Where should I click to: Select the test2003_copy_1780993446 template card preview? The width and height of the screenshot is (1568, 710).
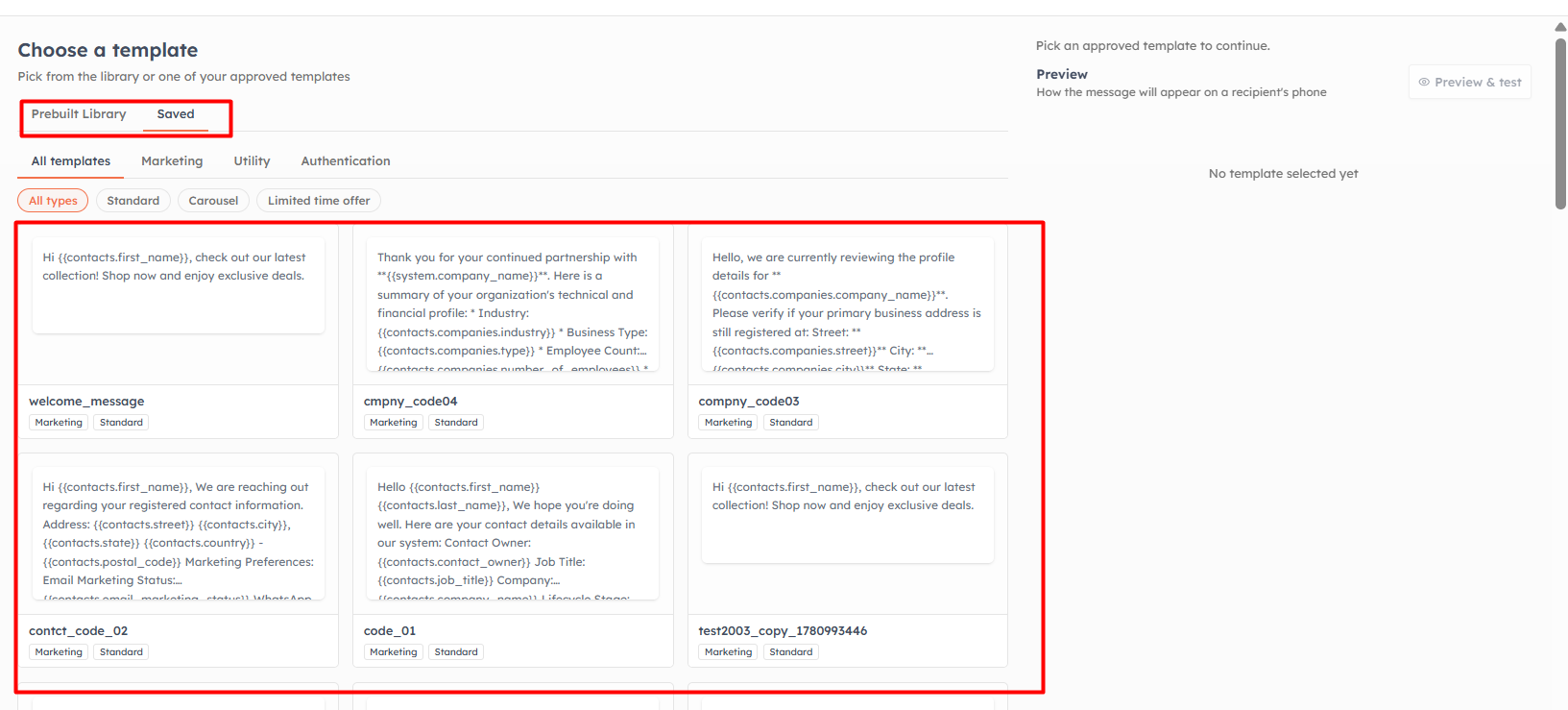click(848, 516)
